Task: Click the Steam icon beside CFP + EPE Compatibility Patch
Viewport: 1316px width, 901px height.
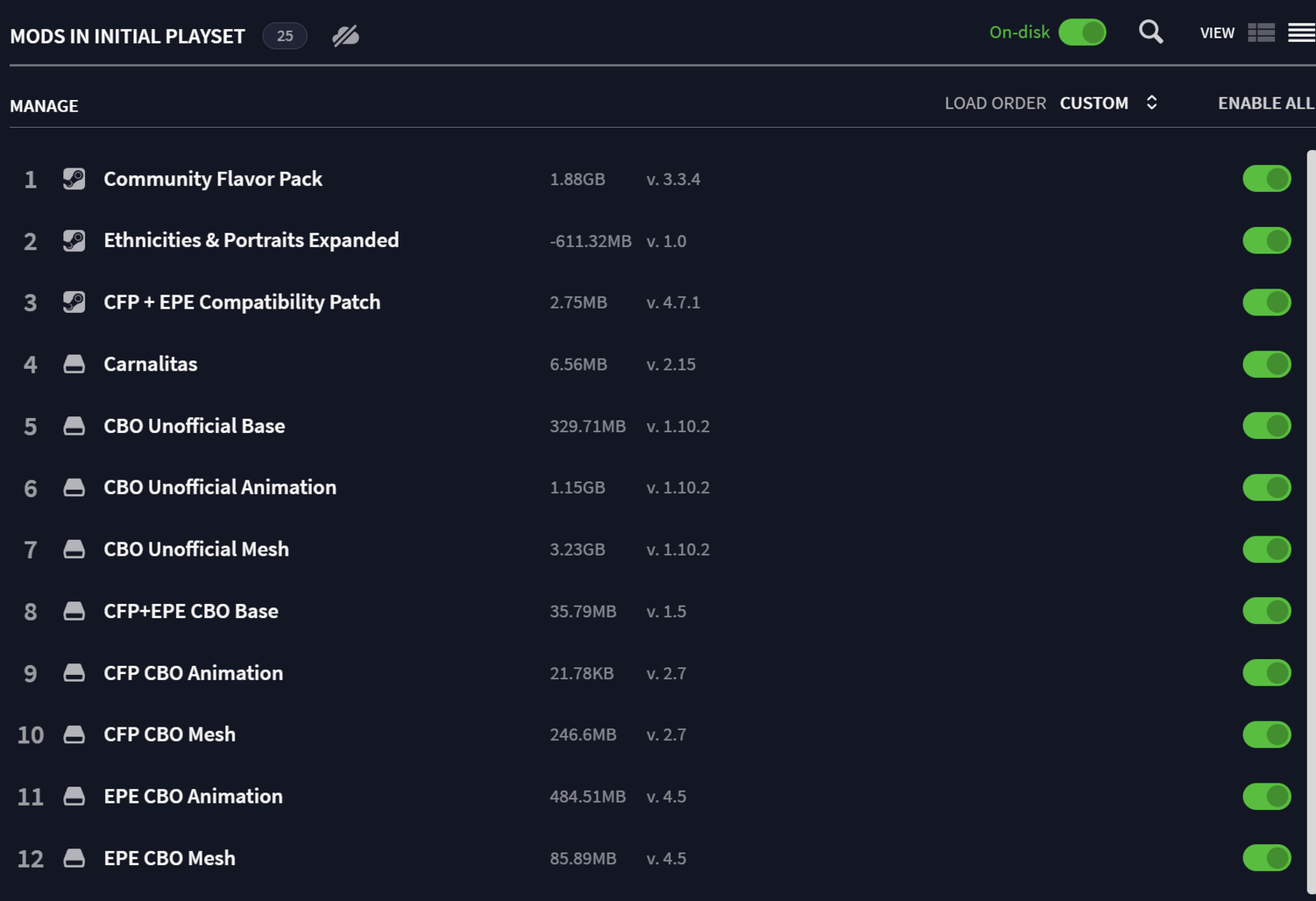Action: [x=73, y=302]
